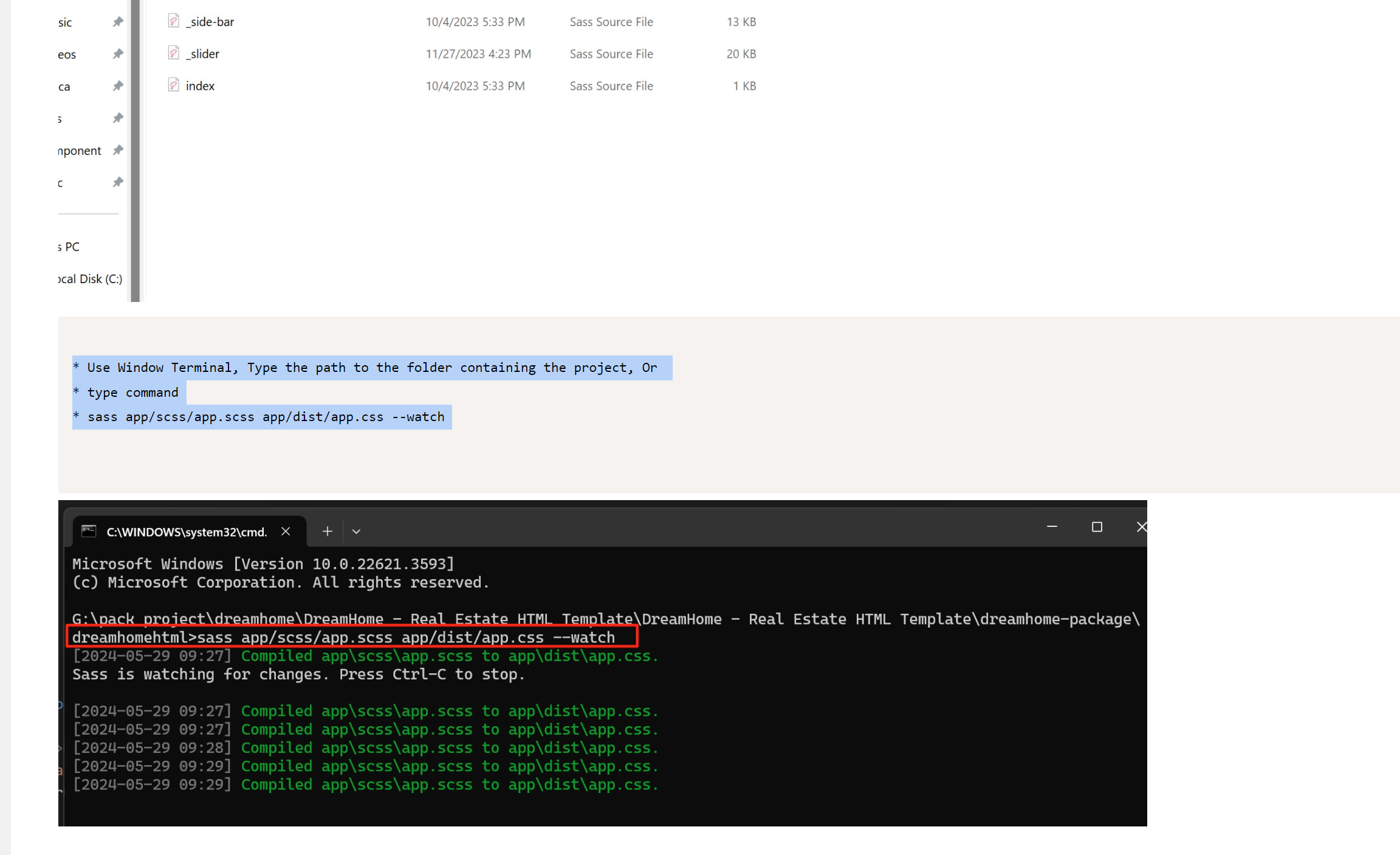Click the _slider Sass file icon
Screen dimensions: 1400x855
point(173,53)
